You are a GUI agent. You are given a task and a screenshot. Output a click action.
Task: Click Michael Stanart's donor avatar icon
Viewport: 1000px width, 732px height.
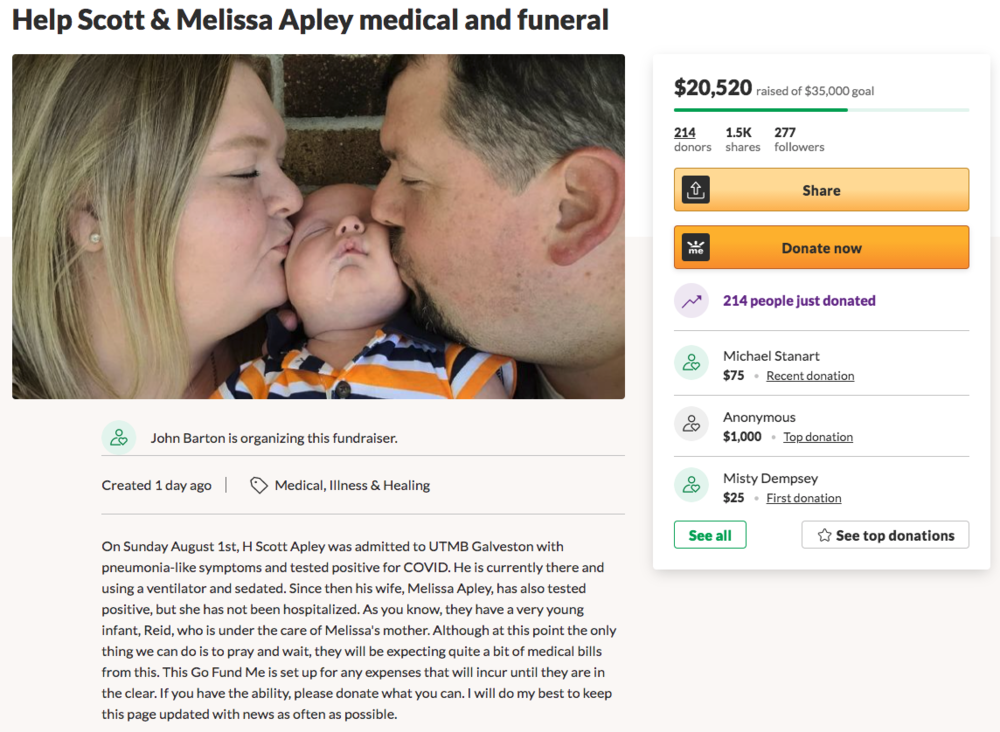691,364
